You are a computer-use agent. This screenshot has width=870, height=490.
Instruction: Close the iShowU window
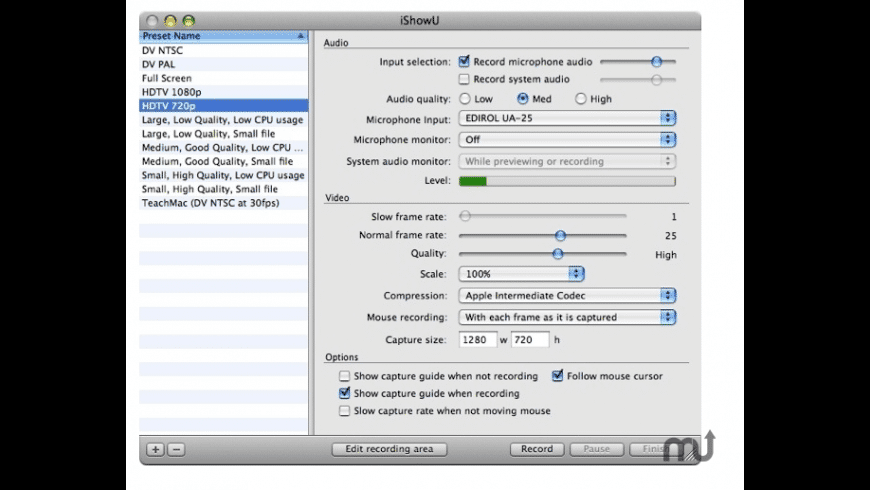[x=151, y=21]
